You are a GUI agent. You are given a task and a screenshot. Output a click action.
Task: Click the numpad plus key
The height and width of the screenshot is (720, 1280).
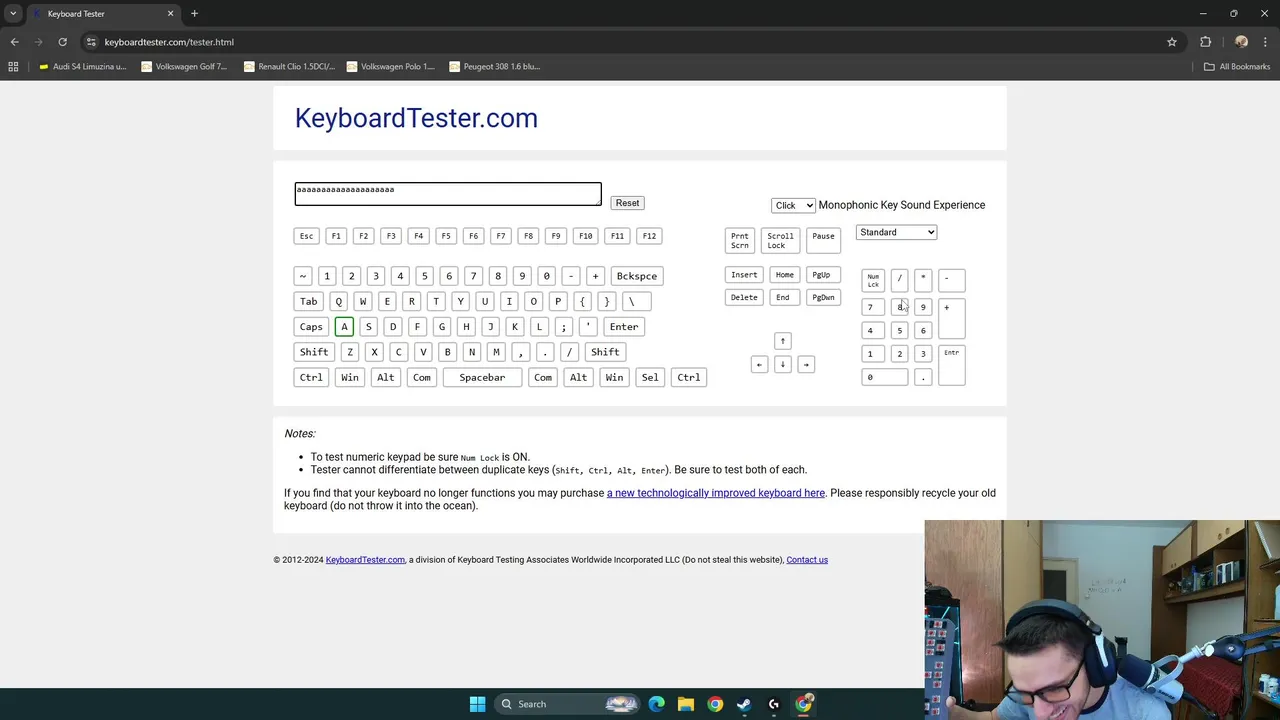951,318
